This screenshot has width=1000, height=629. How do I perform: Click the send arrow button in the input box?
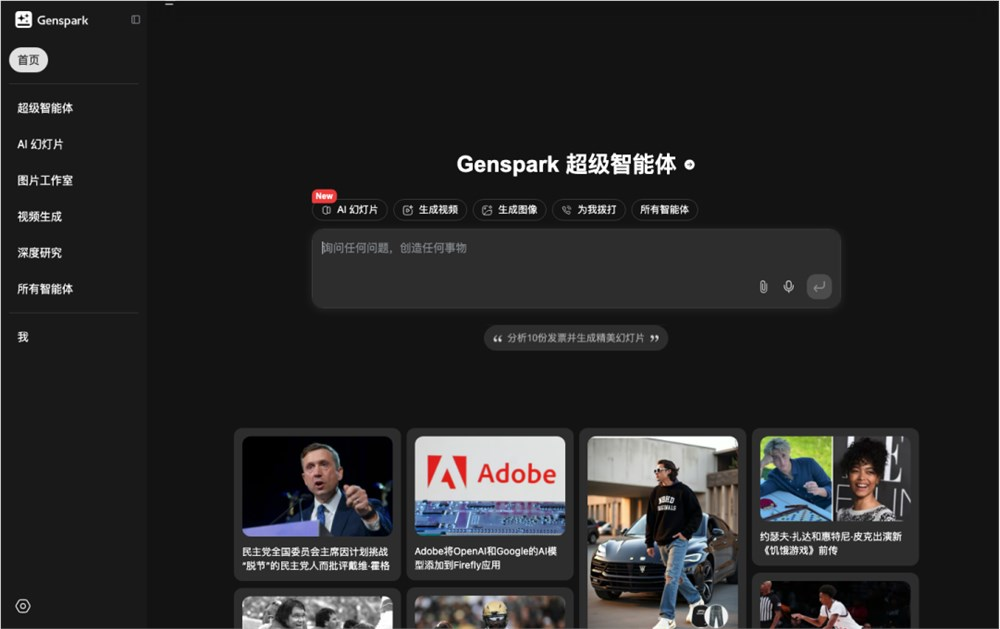coord(818,287)
